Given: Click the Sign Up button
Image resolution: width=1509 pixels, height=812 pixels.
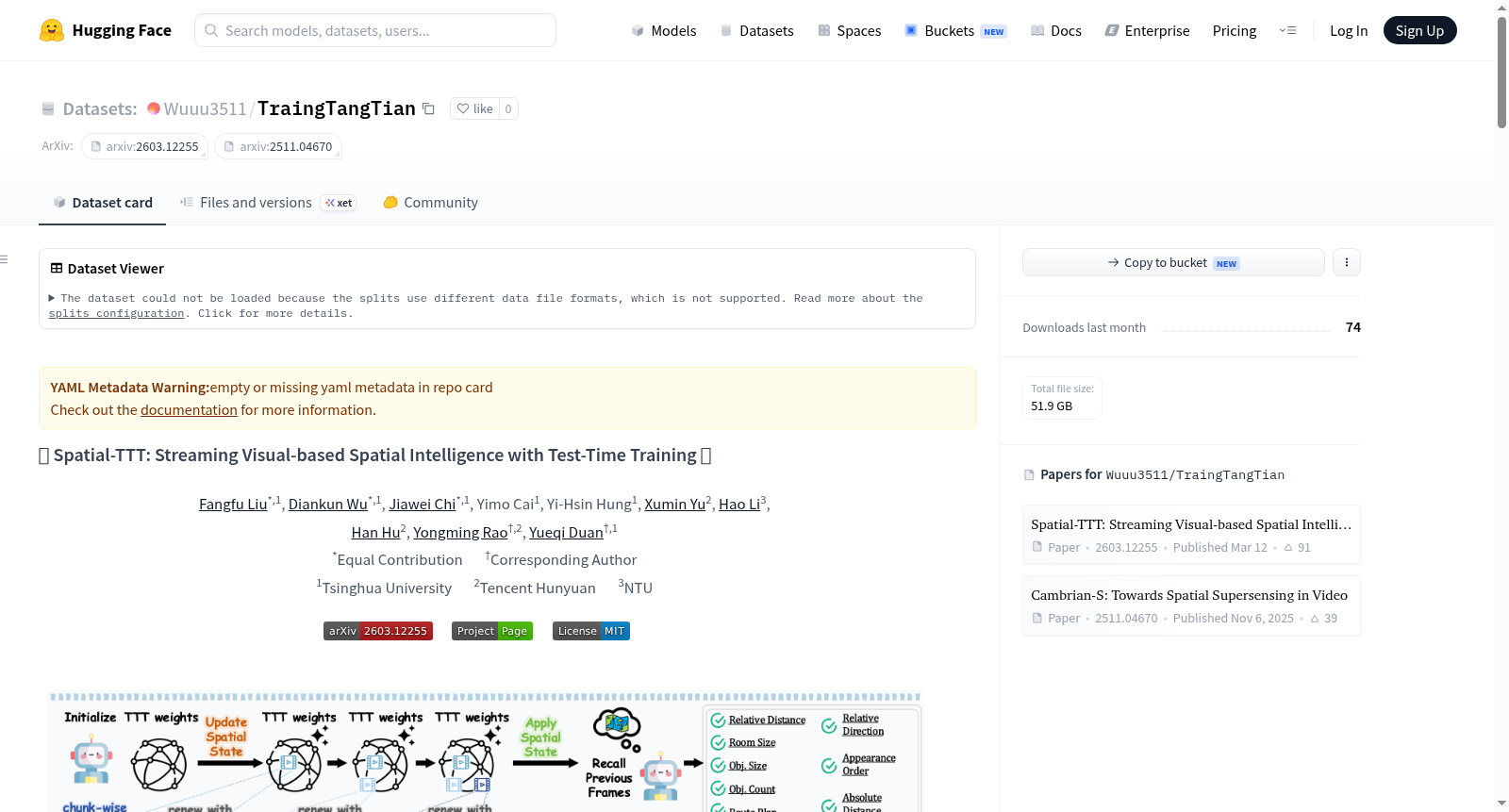Looking at the screenshot, I should [x=1419, y=30].
